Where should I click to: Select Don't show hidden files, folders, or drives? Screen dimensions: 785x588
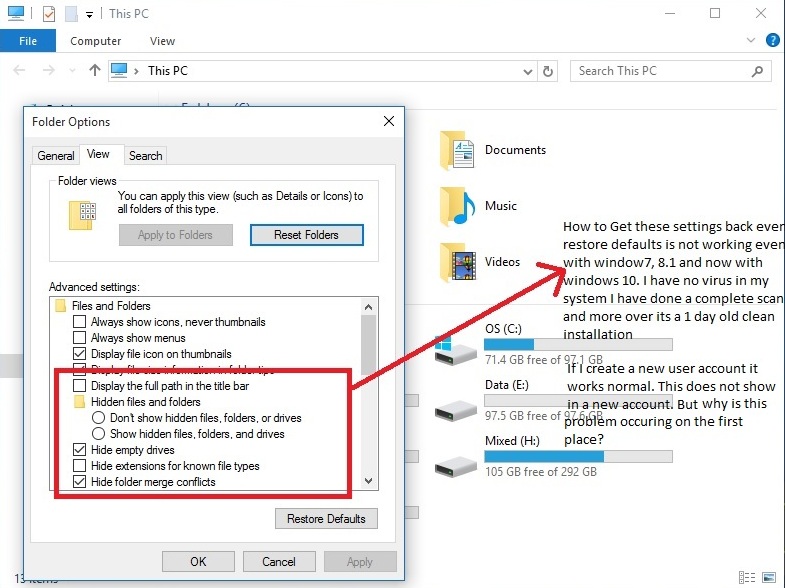(98, 418)
